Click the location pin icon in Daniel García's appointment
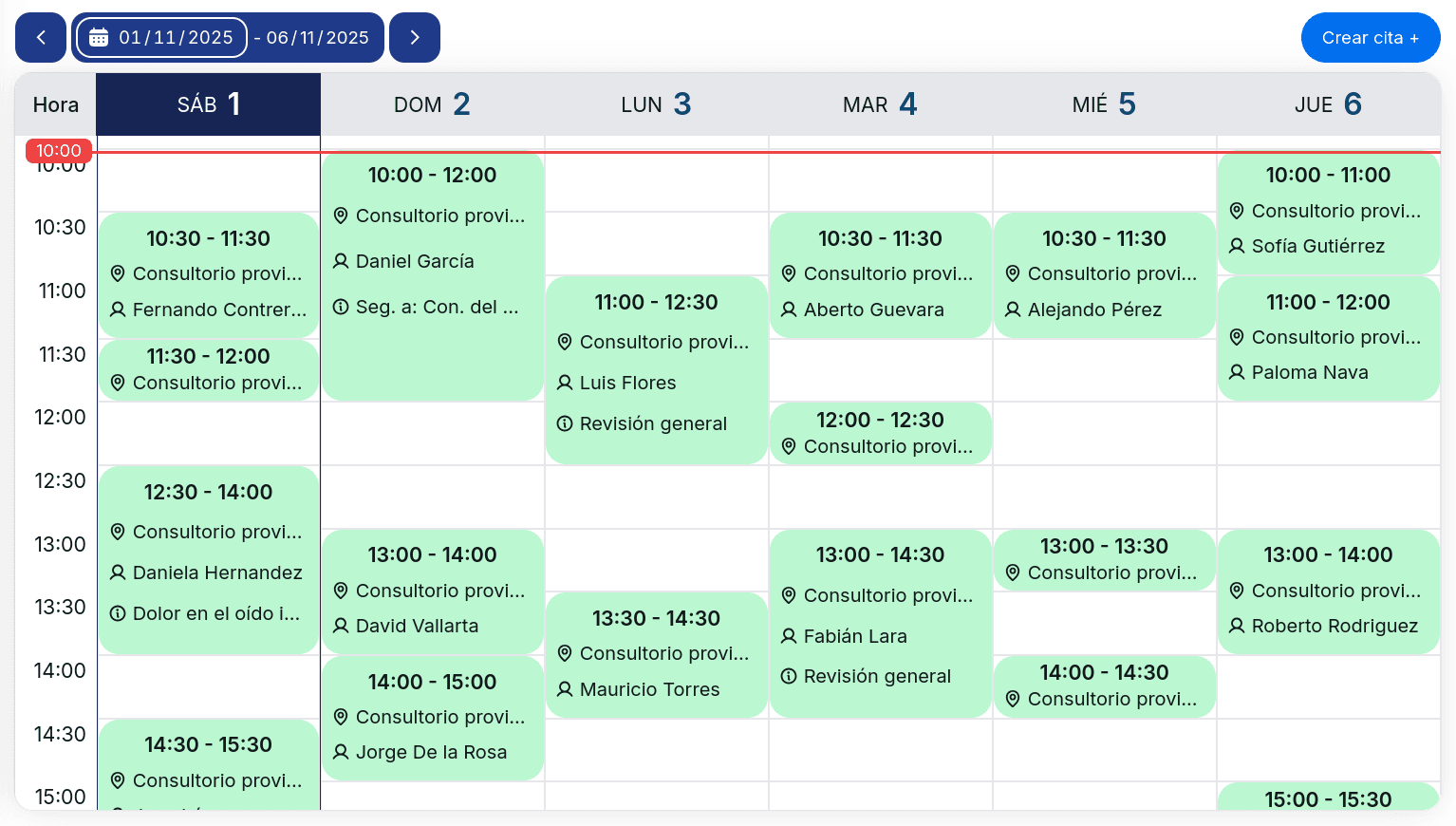 pyautogui.click(x=341, y=216)
